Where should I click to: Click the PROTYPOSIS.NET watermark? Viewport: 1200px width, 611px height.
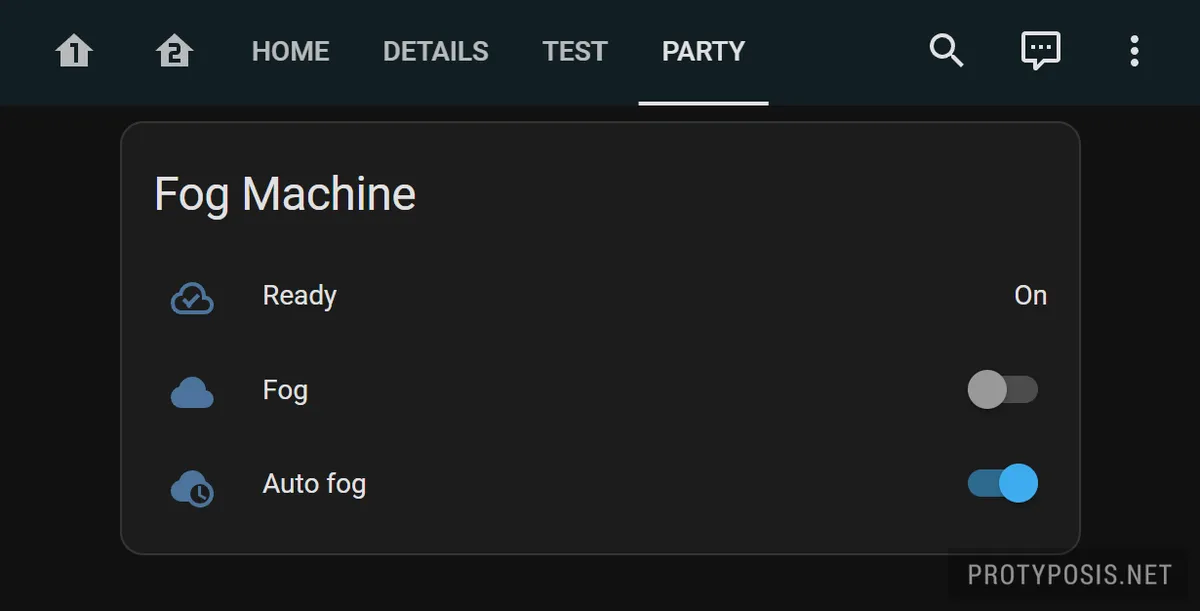tap(1068, 575)
